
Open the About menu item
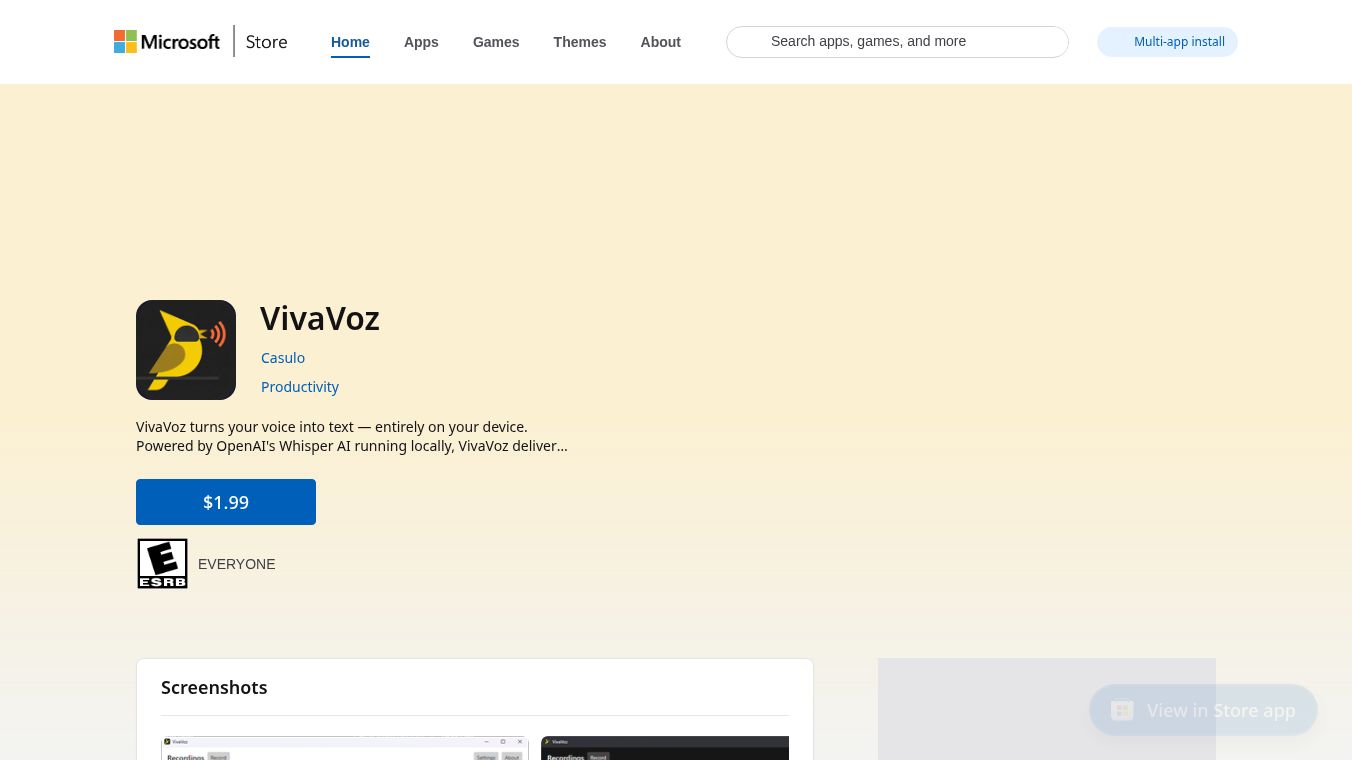661,42
